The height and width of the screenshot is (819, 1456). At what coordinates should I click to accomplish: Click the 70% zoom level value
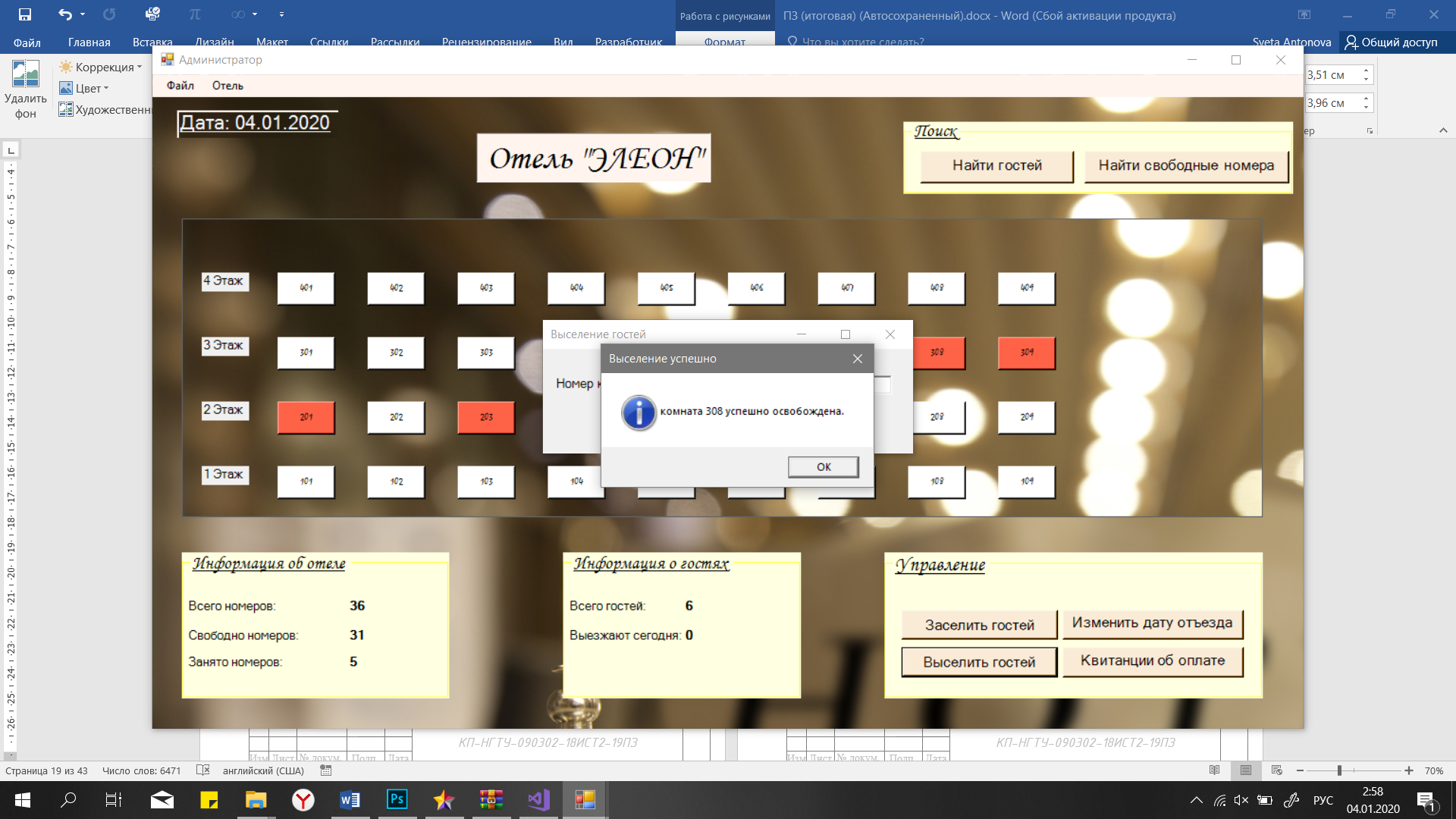tap(1434, 770)
